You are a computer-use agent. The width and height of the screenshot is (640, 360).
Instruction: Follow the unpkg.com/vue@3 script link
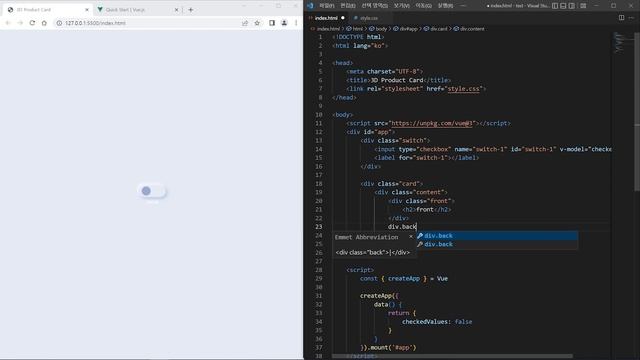tap(432, 123)
